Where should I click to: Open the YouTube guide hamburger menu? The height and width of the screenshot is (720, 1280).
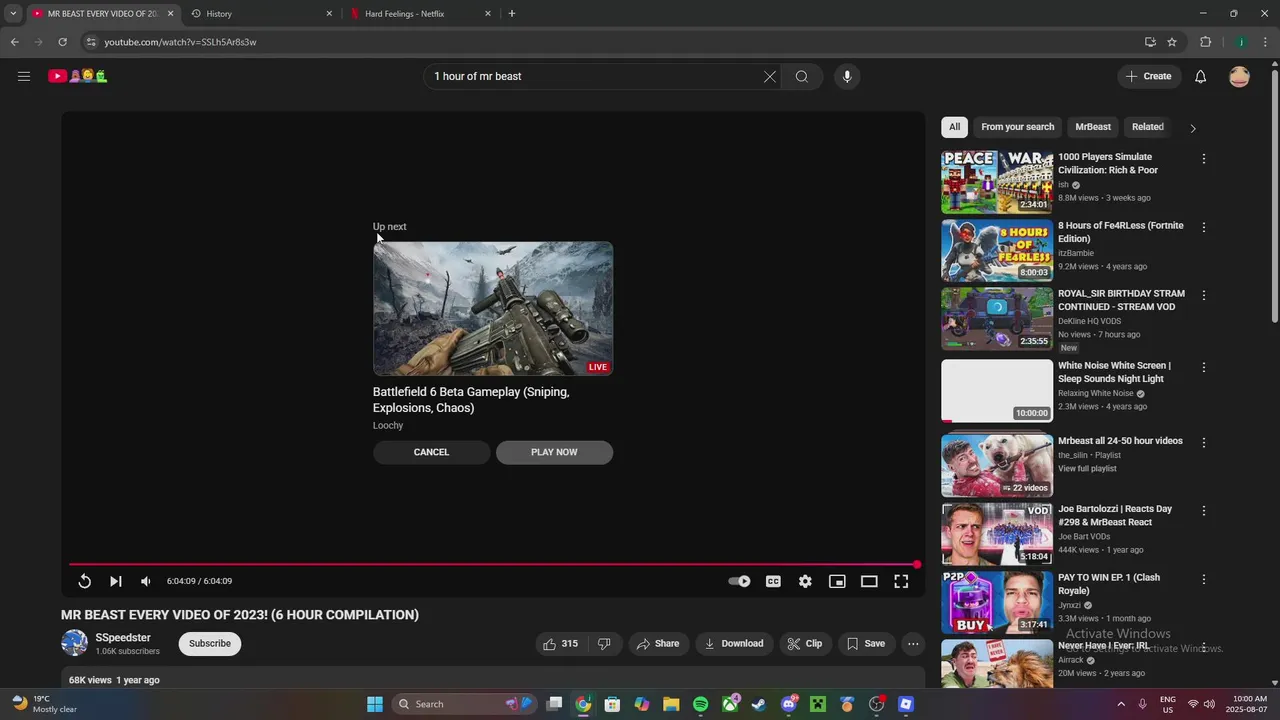tap(24, 76)
